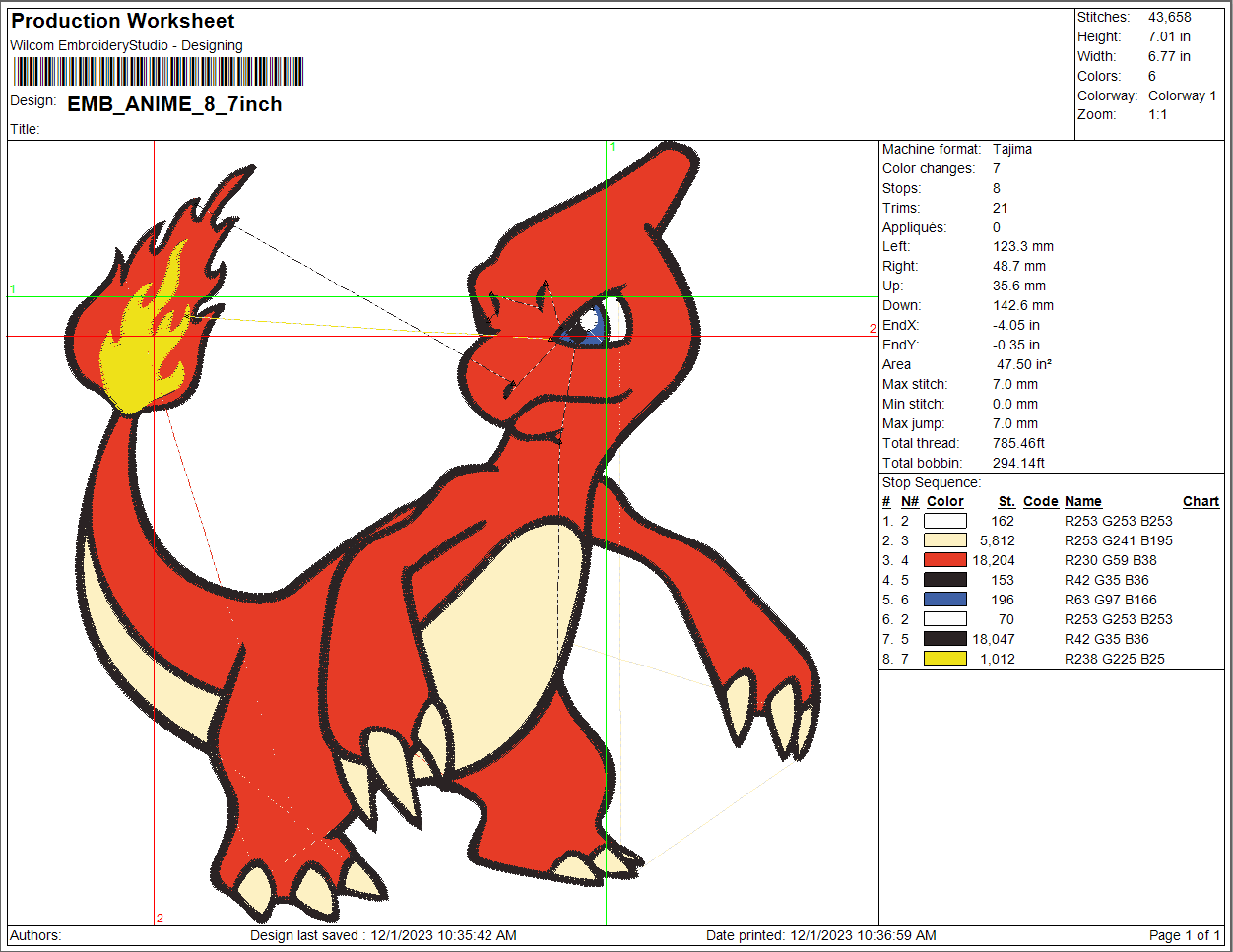The image size is (1233, 952).
Task: Pick the cream color swatch in stop 2
Action: pos(944,540)
